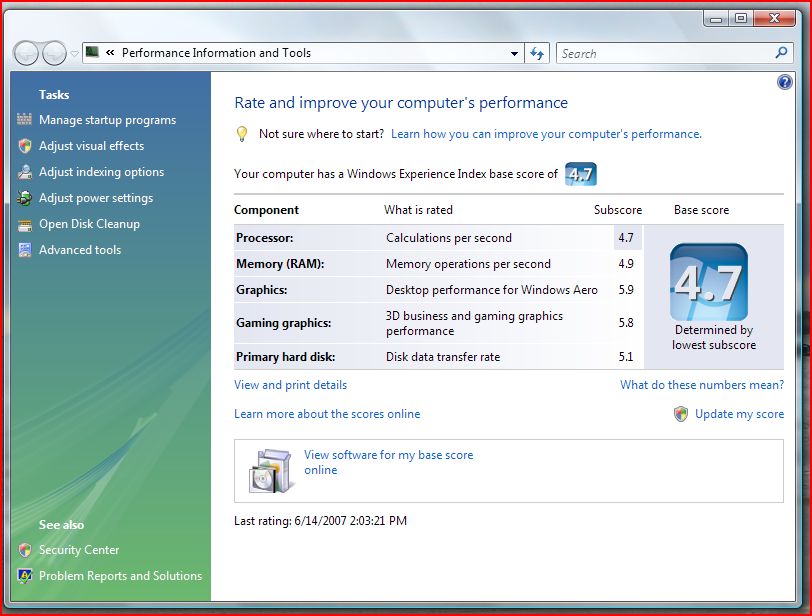Image resolution: width=812 pixels, height=616 pixels.
Task: Click Disk data transfer rate text
Action: [x=443, y=357]
